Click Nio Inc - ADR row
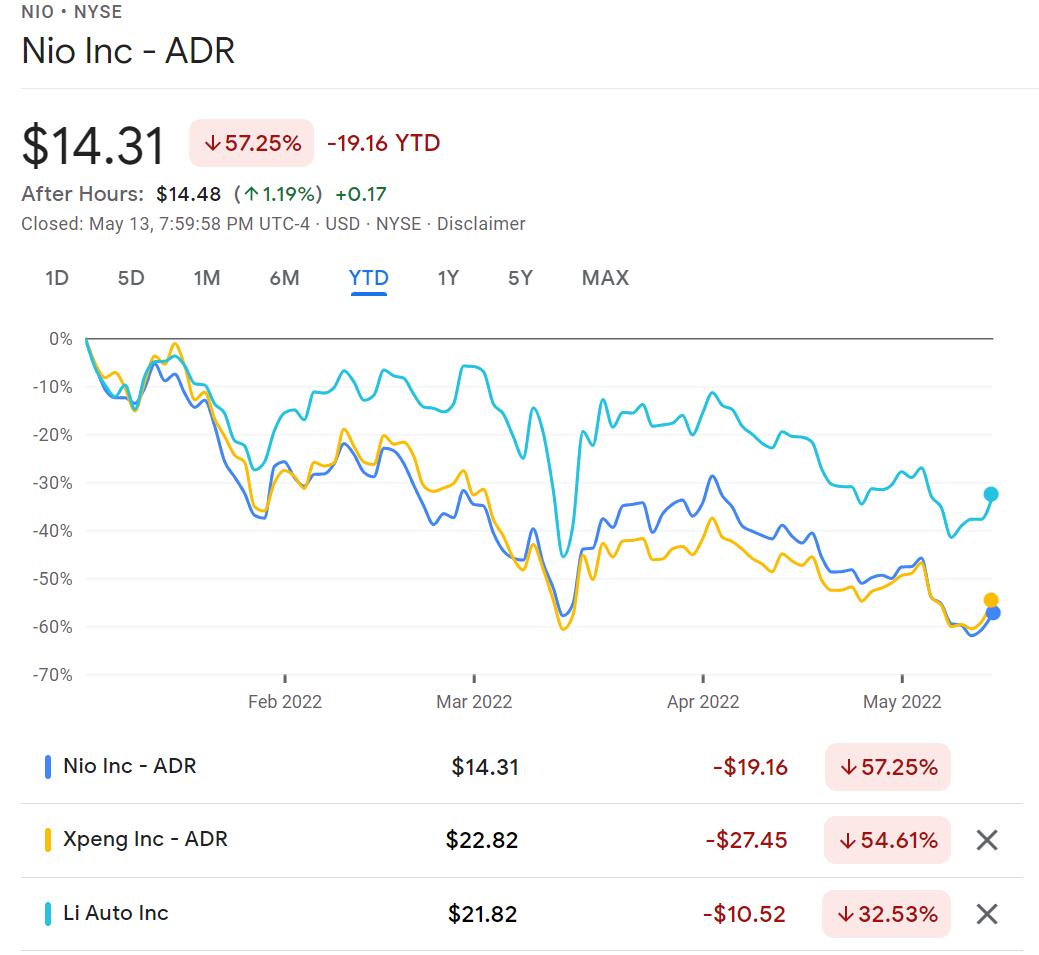The width and height of the screenshot is (1039, 955). [x=130, y=767]
